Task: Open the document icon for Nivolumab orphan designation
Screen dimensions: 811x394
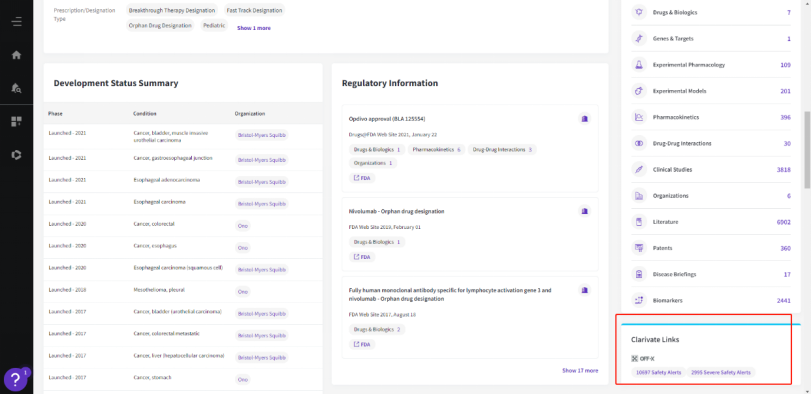Action: coord(584,211)
